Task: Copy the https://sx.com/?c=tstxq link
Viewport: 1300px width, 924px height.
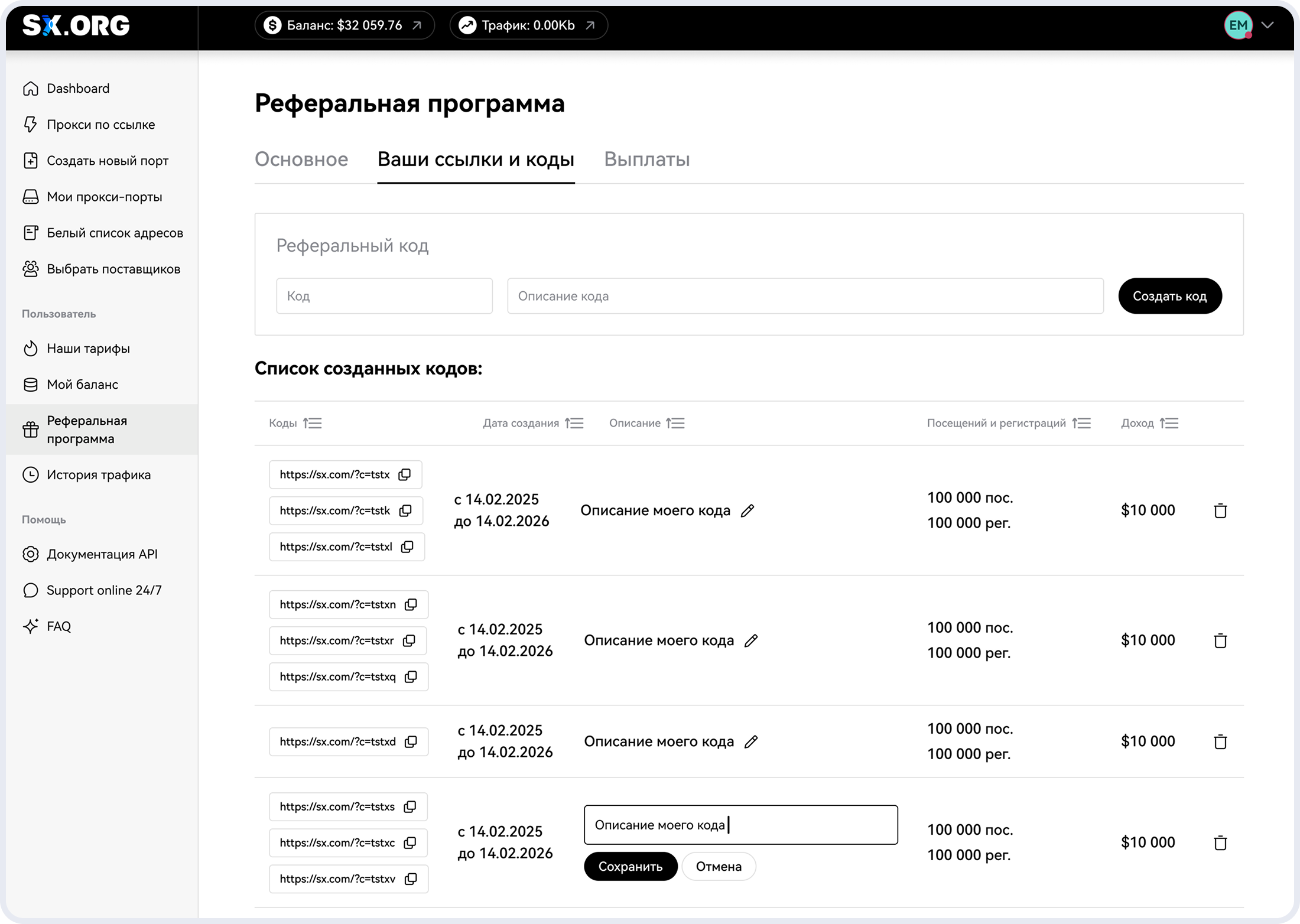Action: [x=411, y=676]
